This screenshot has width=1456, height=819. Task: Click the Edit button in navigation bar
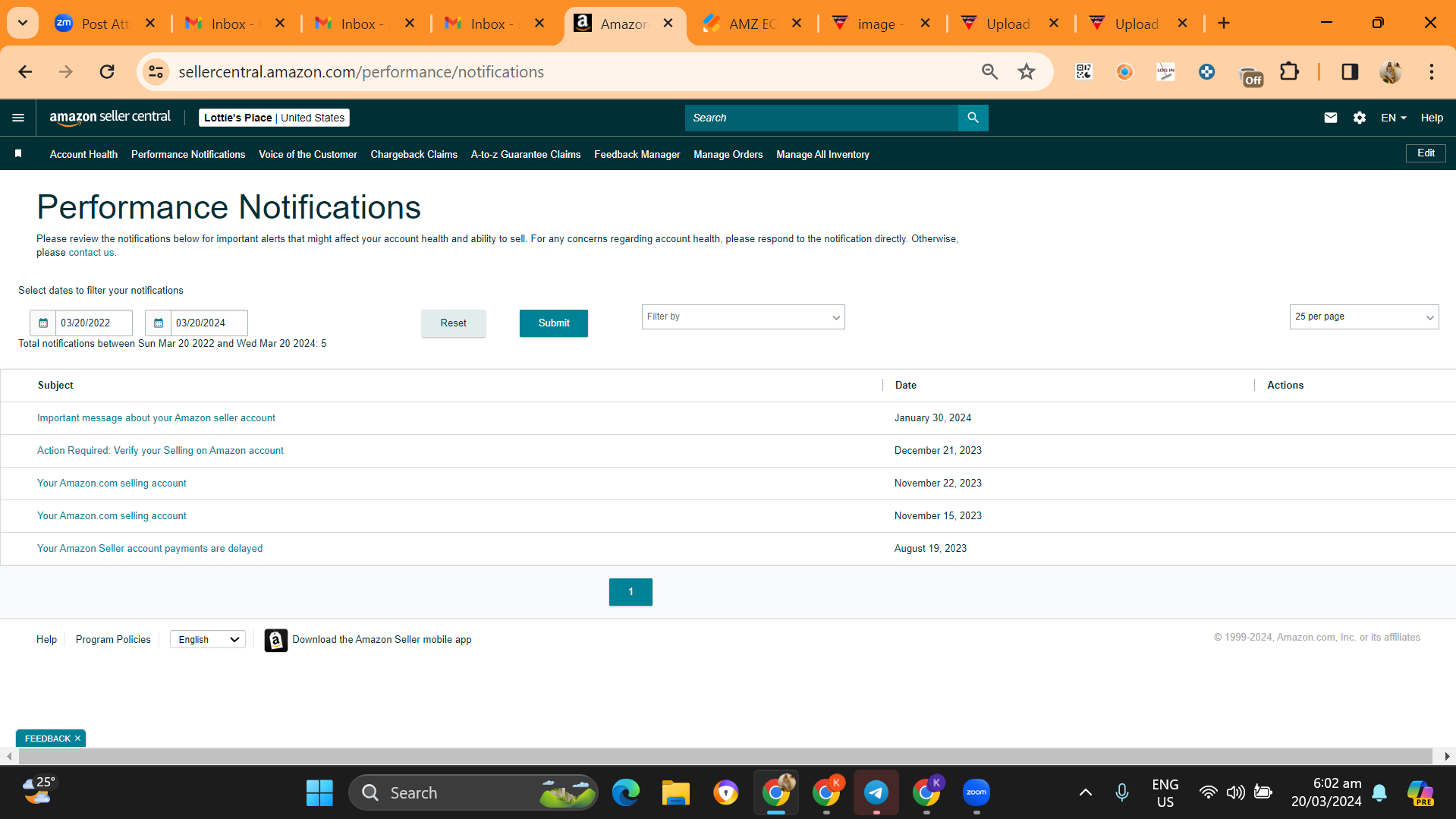1426,153
